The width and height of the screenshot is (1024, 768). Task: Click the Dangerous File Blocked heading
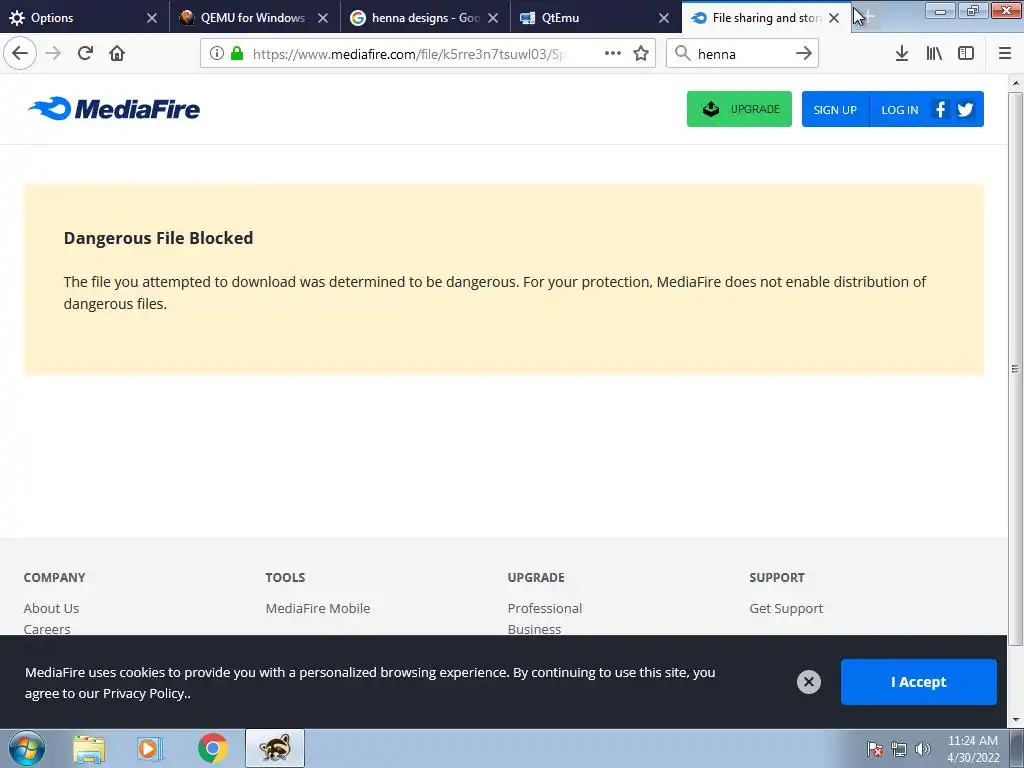(158, 238)
